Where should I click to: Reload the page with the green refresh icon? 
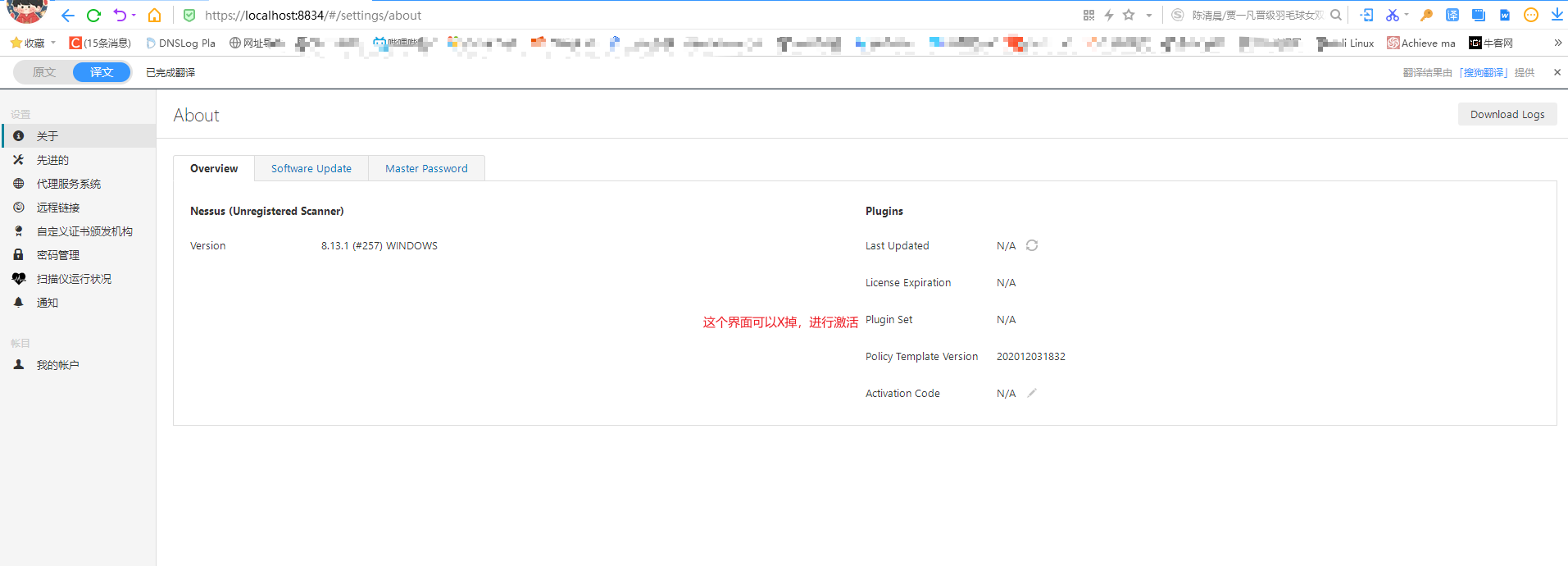coord(93,16)
